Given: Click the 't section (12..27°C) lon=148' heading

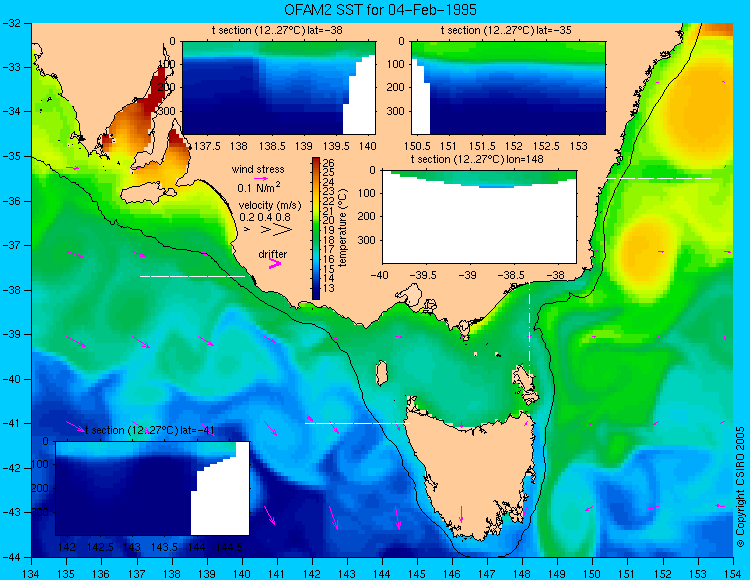Looking at the screenshot, I should pyautogui.click(x=477, y=159).
